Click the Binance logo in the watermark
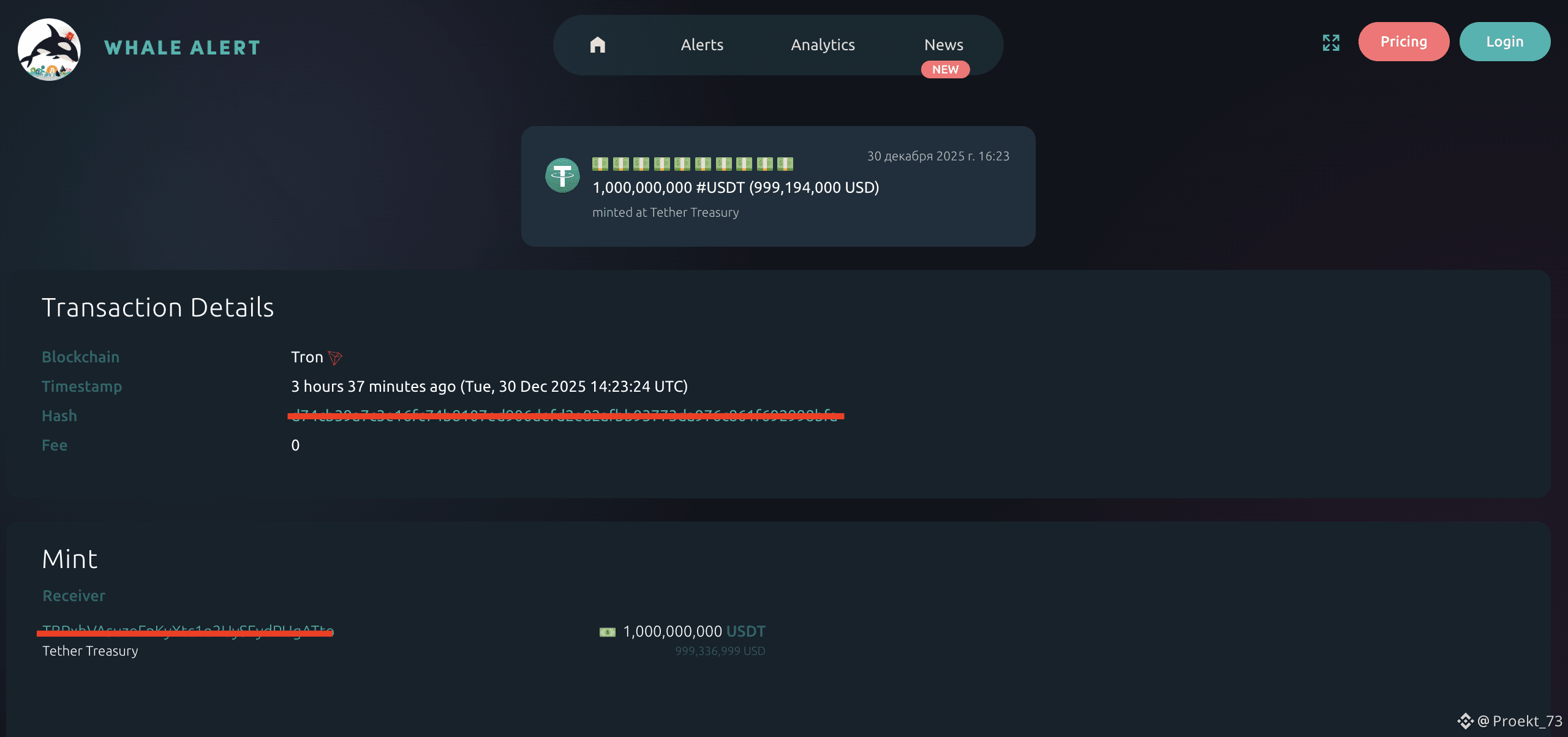The height and width of the screenshot is (737, 1568). 1465,721
